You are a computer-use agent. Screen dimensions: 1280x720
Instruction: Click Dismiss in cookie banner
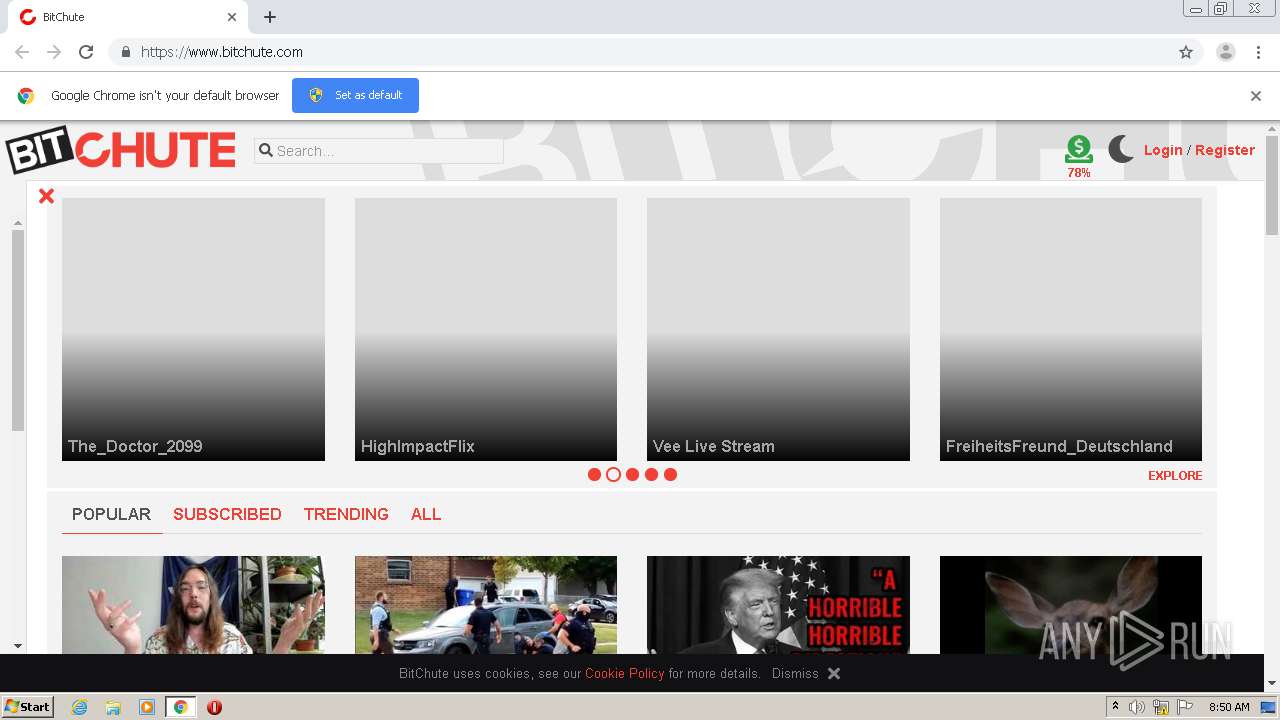click(795, 673)
